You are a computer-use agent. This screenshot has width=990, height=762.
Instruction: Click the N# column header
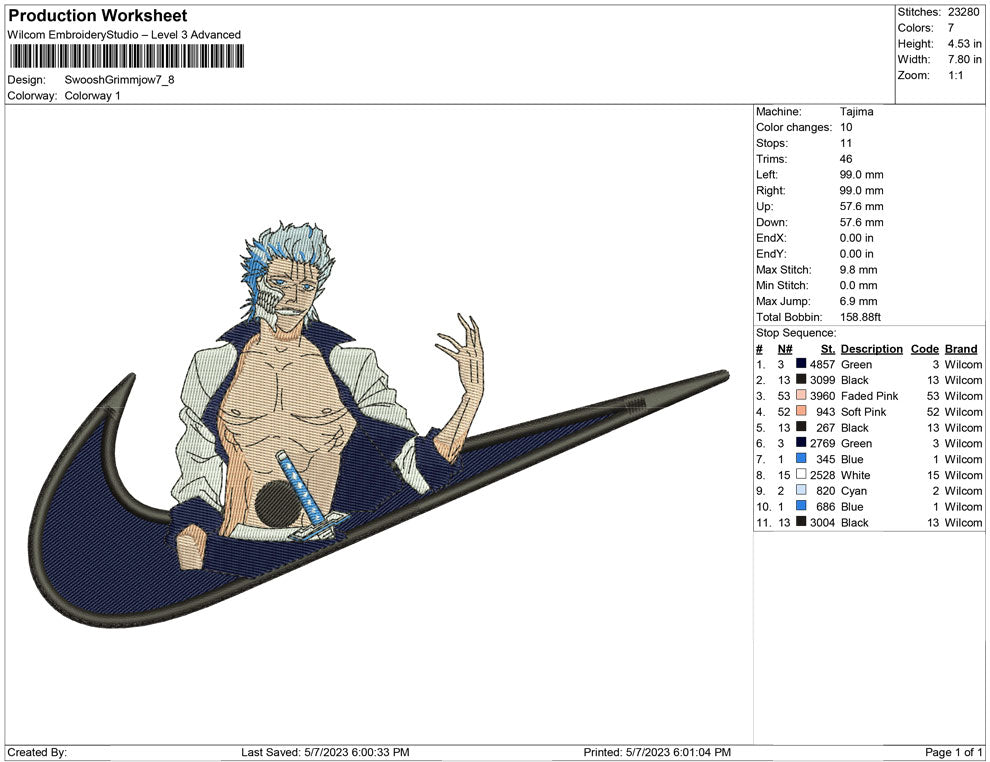(x=785, y=349)
